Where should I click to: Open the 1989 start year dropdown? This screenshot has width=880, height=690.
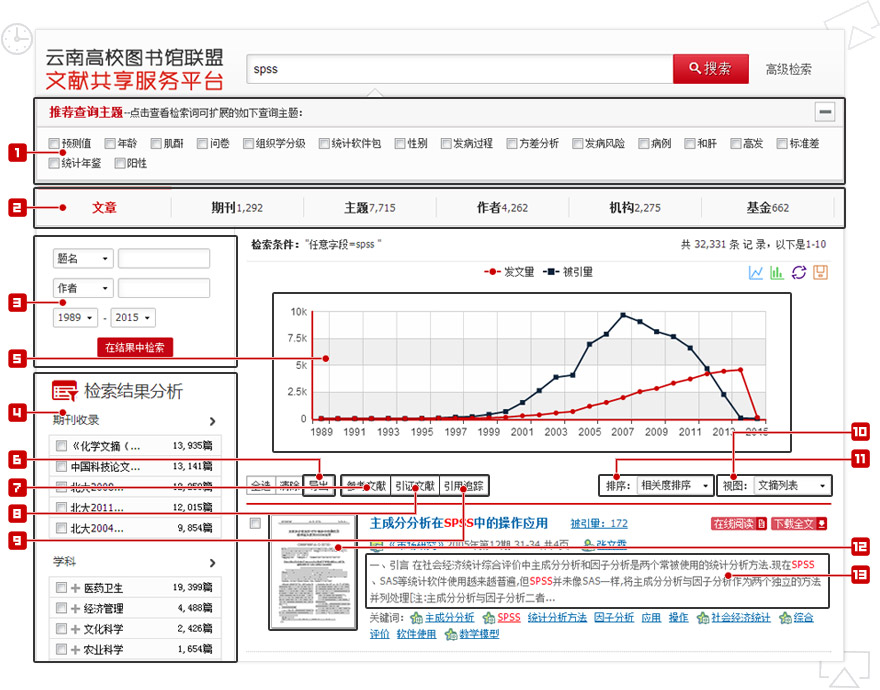(x=75, y=317)
